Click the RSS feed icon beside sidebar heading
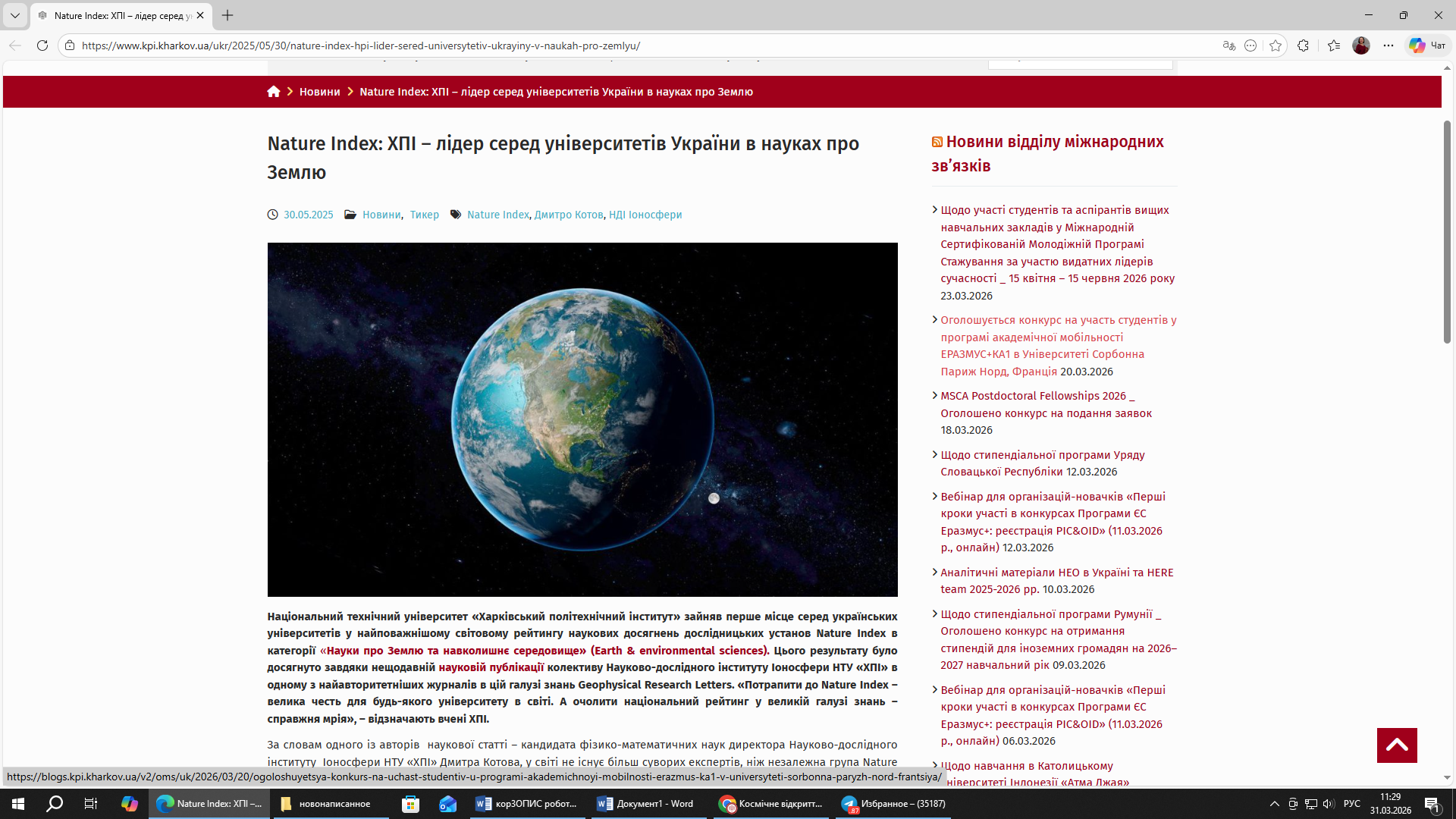The width and height of the screenshot is (1456, 819). pos(937,142)
